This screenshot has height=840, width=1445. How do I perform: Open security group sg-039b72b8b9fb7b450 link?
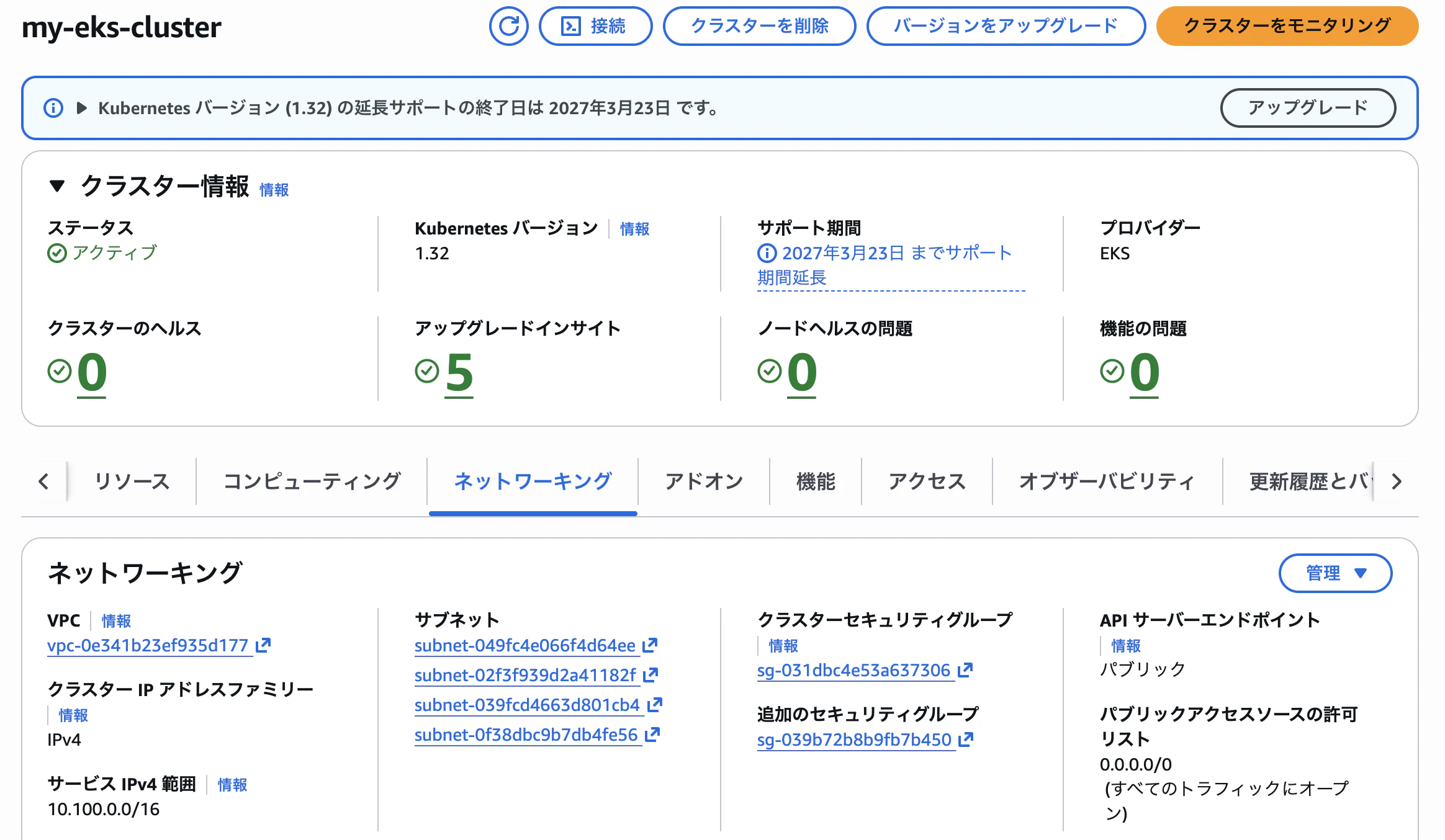click(855, 740)
